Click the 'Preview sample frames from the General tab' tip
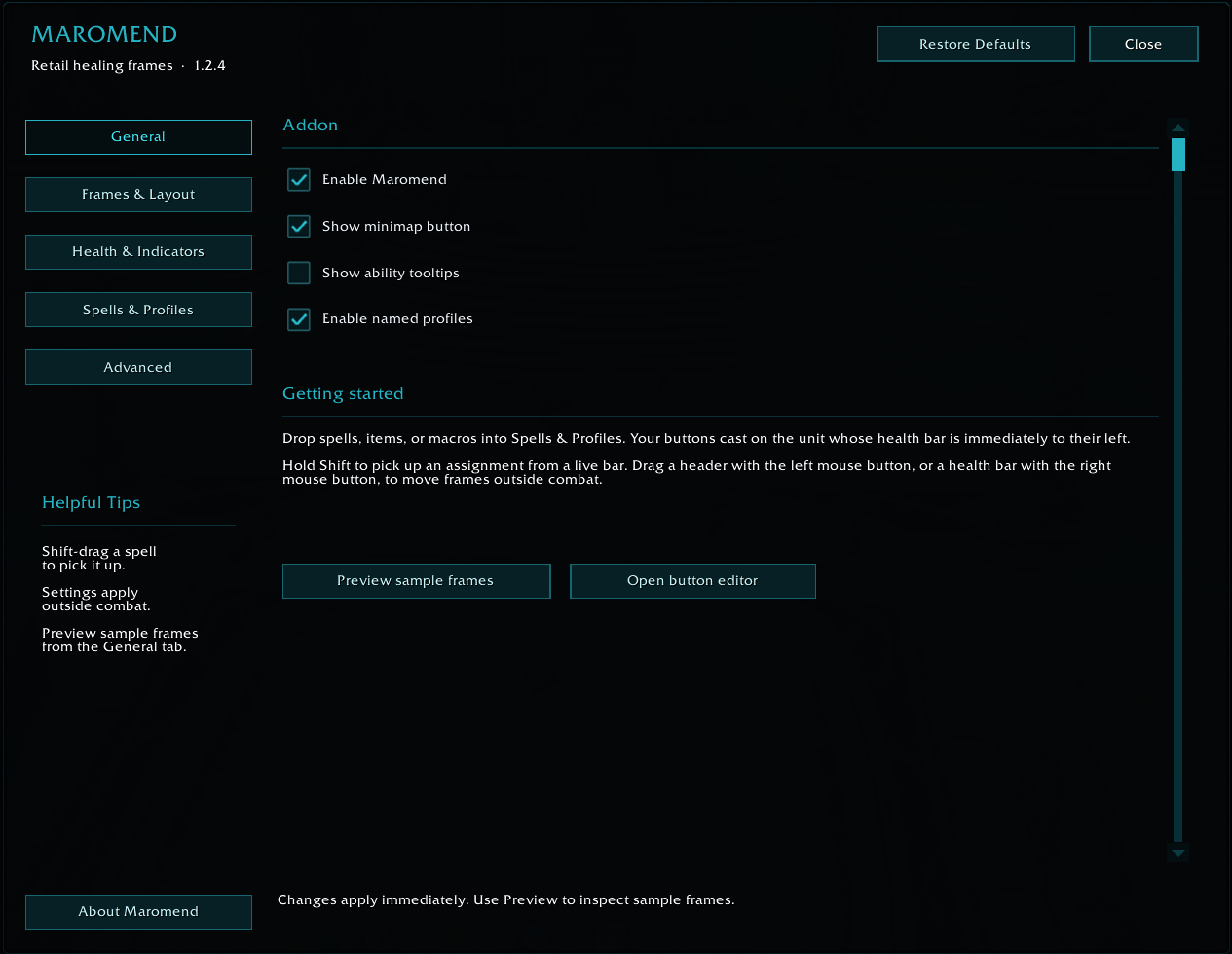 [120, 640]
